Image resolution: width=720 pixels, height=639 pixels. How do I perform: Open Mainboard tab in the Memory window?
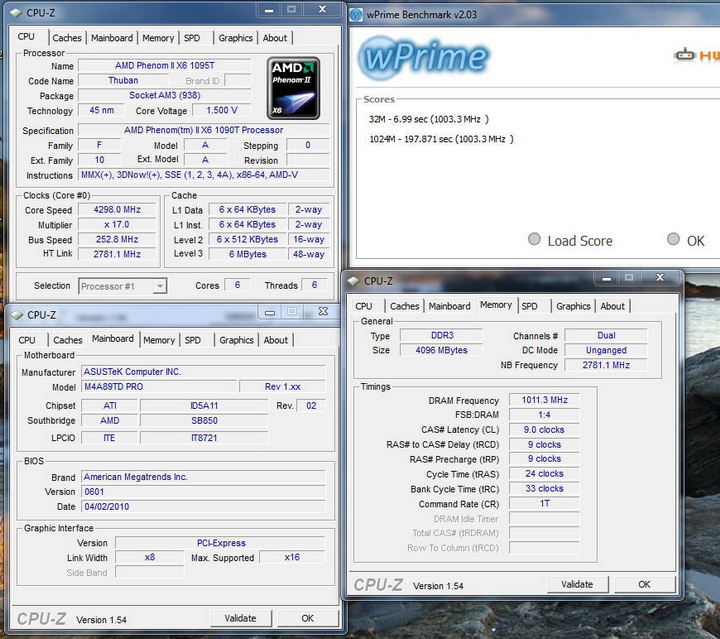(x=450, y=306)
